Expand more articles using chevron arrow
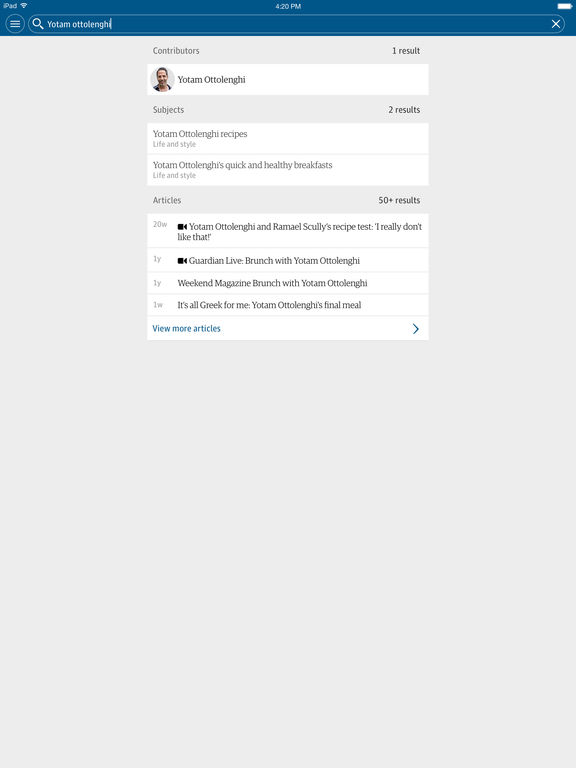Screen dimensions: 576x768 tap(415, 329)
